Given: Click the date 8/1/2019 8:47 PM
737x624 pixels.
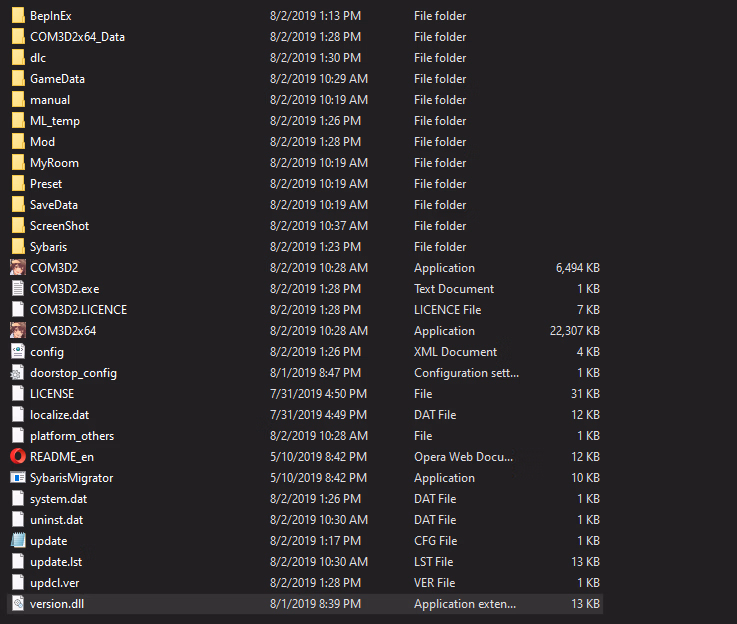Looking at the screenshot, I should (315, 373).
